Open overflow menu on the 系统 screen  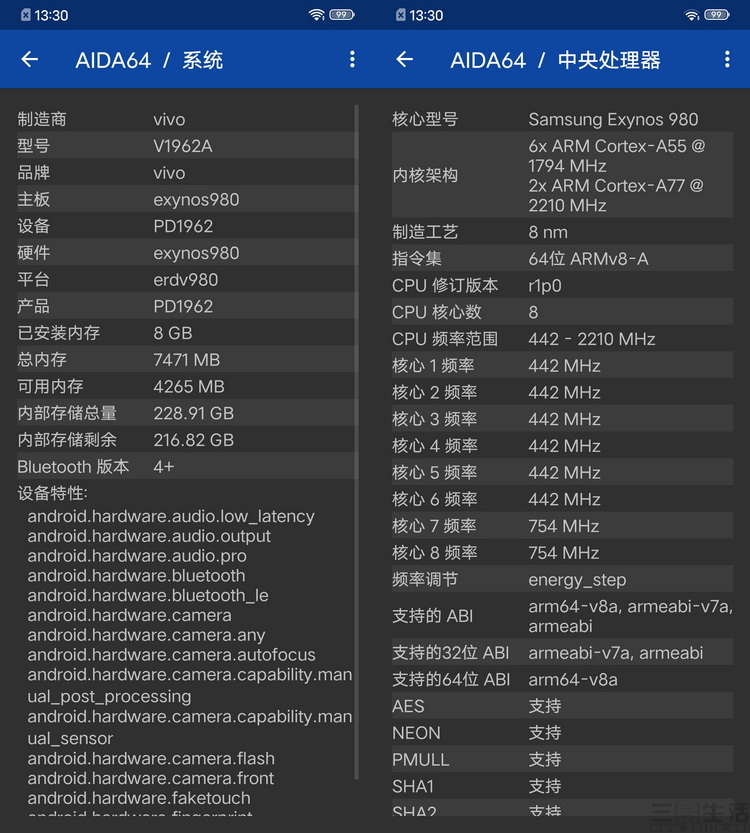(x=352, y=59)
